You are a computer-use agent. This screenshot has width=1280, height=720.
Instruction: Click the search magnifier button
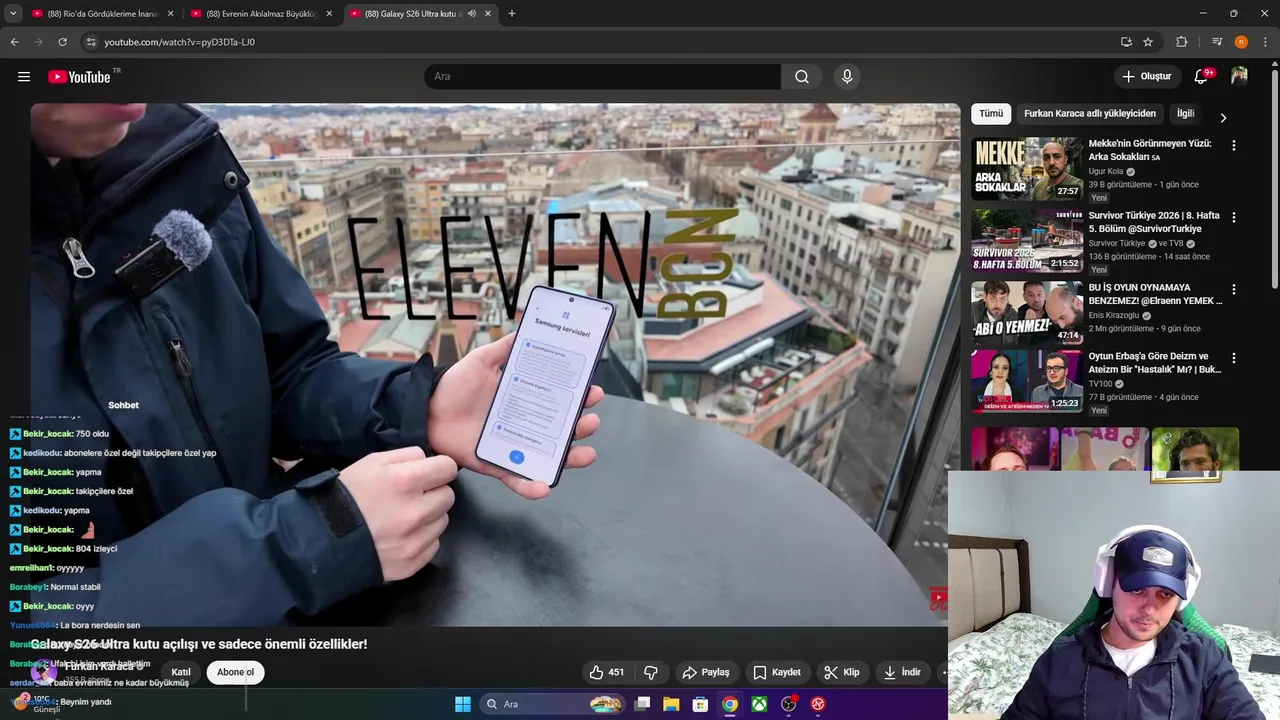802,77
